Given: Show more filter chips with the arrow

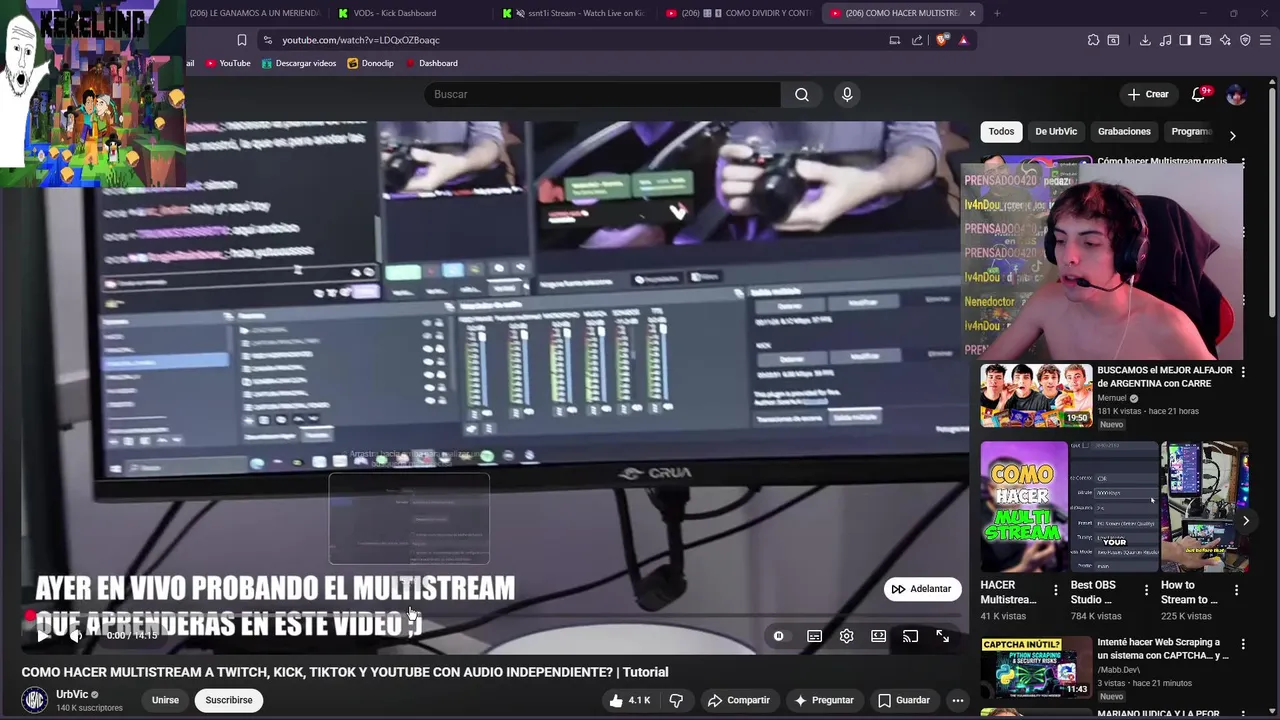Looking at the screenshot, I should [1232, 135].
